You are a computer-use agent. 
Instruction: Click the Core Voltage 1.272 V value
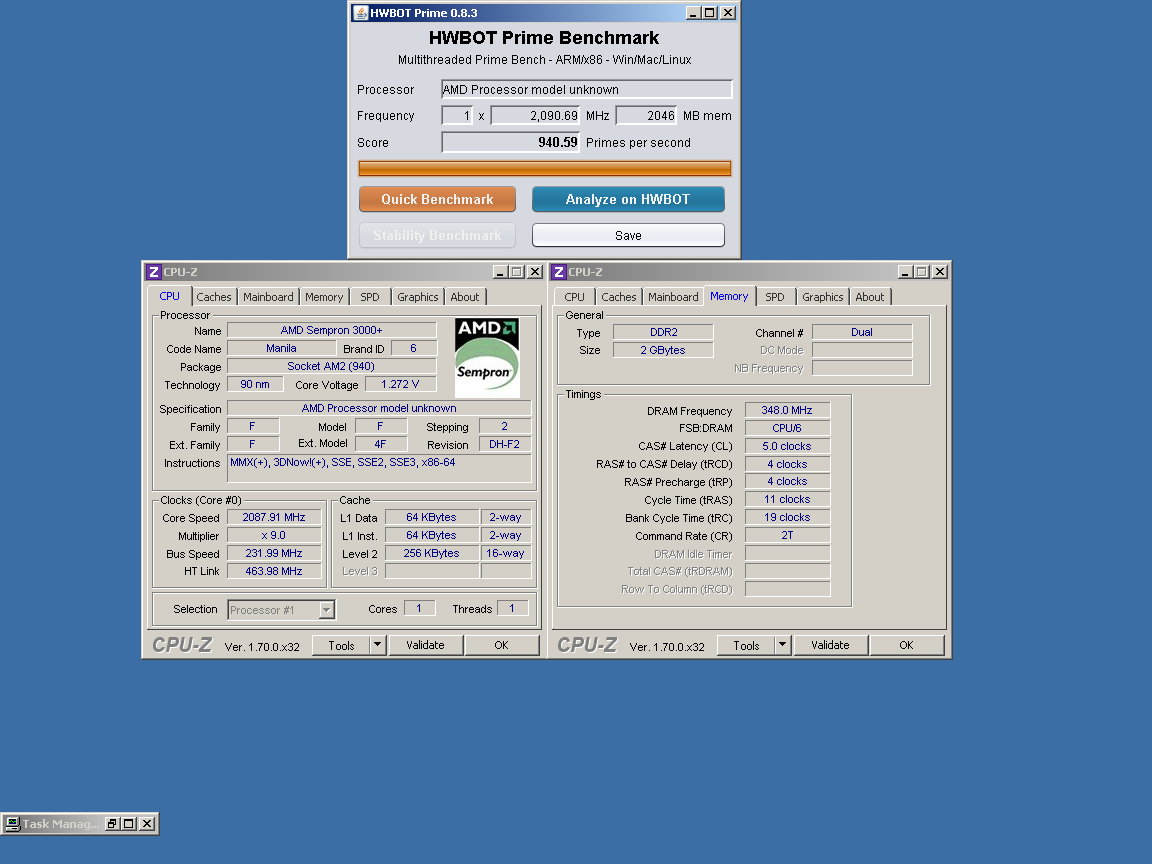[x=400, y=384]
